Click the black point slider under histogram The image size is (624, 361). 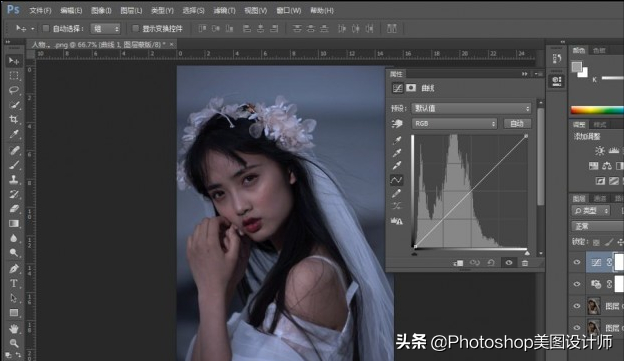[x=415, y=253]
